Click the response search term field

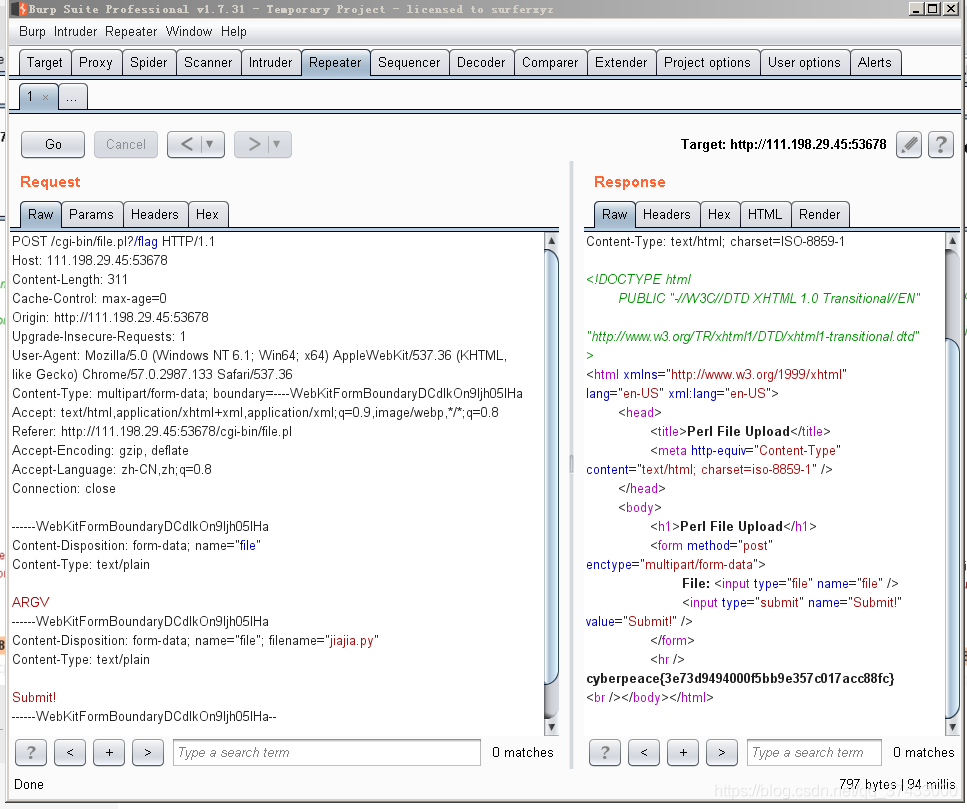point(814,752)
